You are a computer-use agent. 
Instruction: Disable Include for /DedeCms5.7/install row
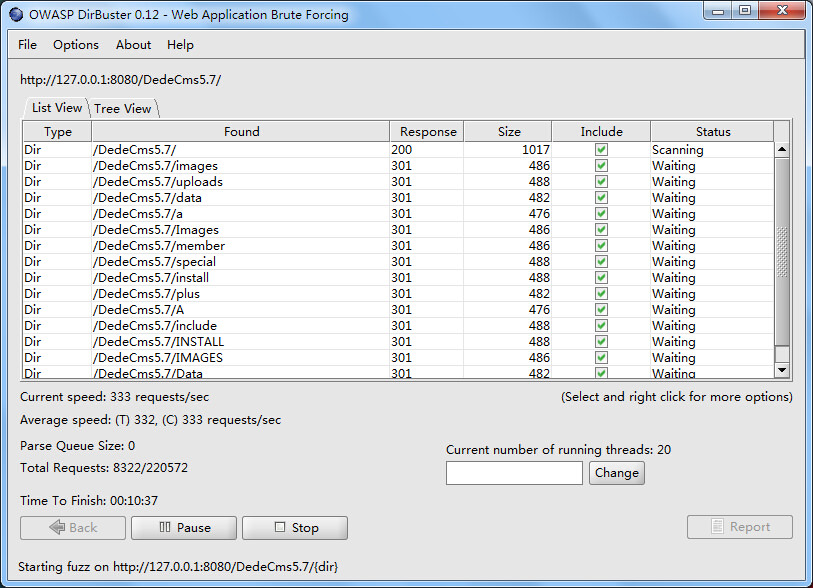click(x=601, y=278)
